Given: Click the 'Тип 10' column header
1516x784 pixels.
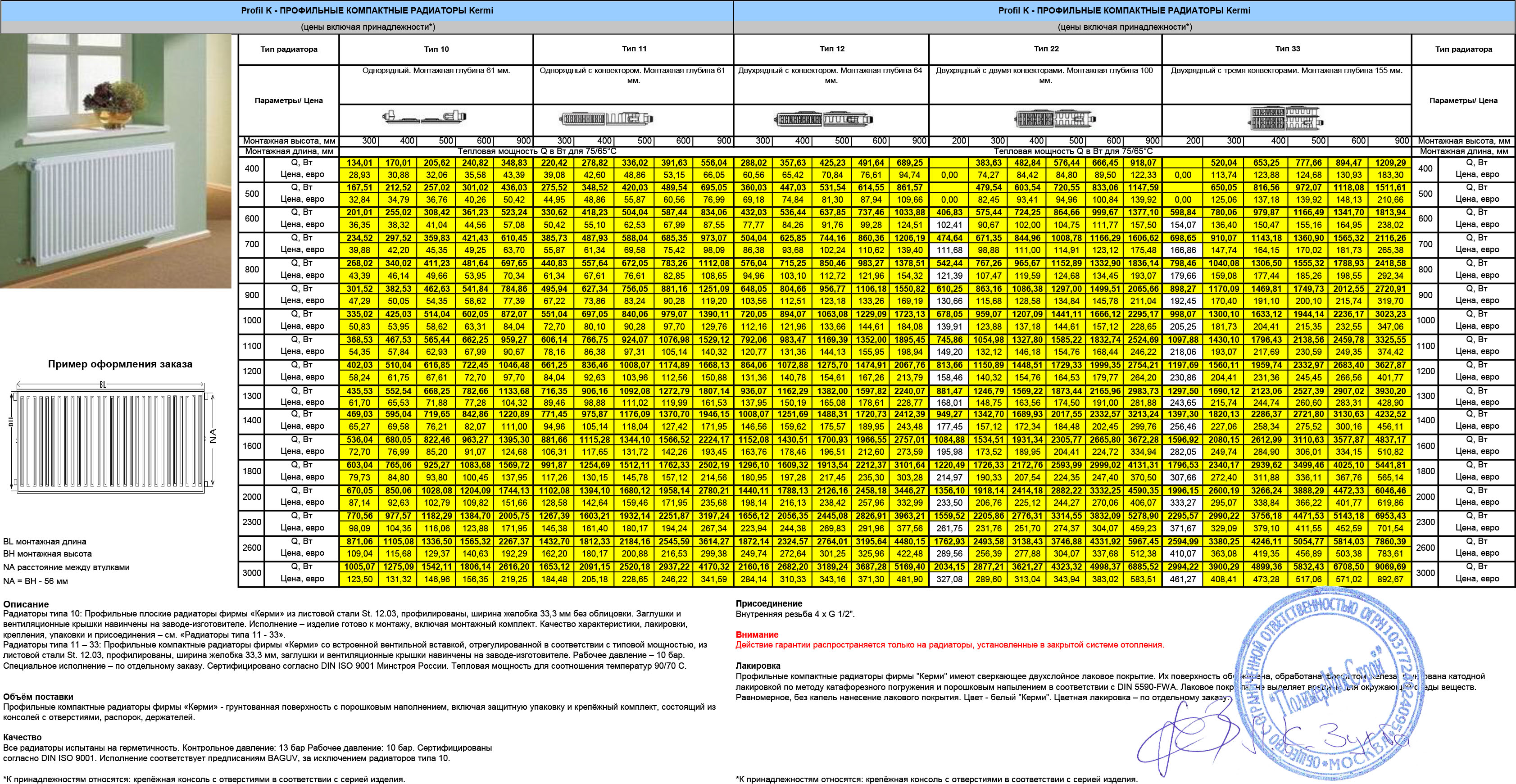Looking at the screenshot, I should [436, 49].
